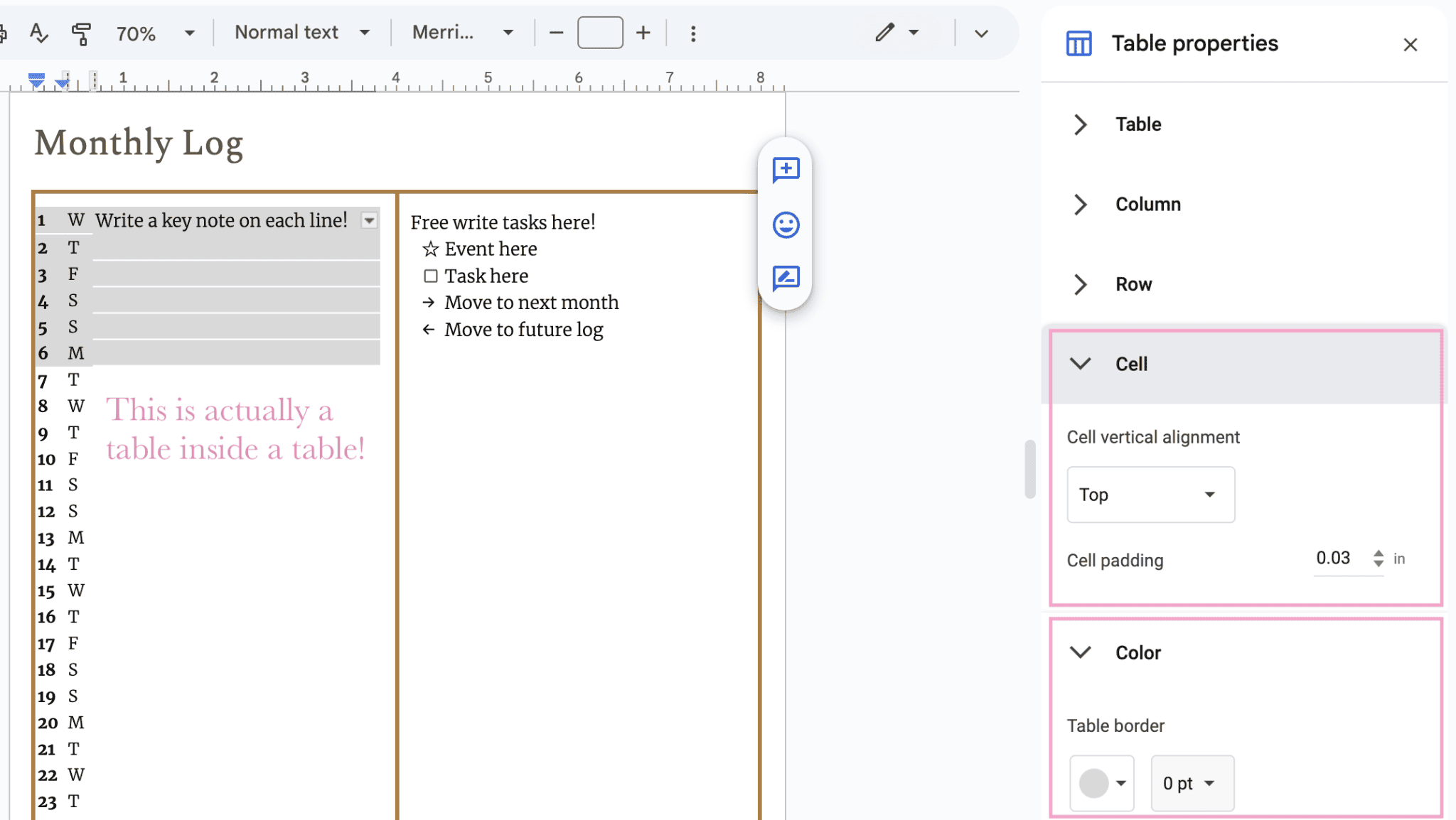Viewport: 1456px width, 820px height.
Task: Insert an emoji reaction from the margin
Action: pos(785,225)
